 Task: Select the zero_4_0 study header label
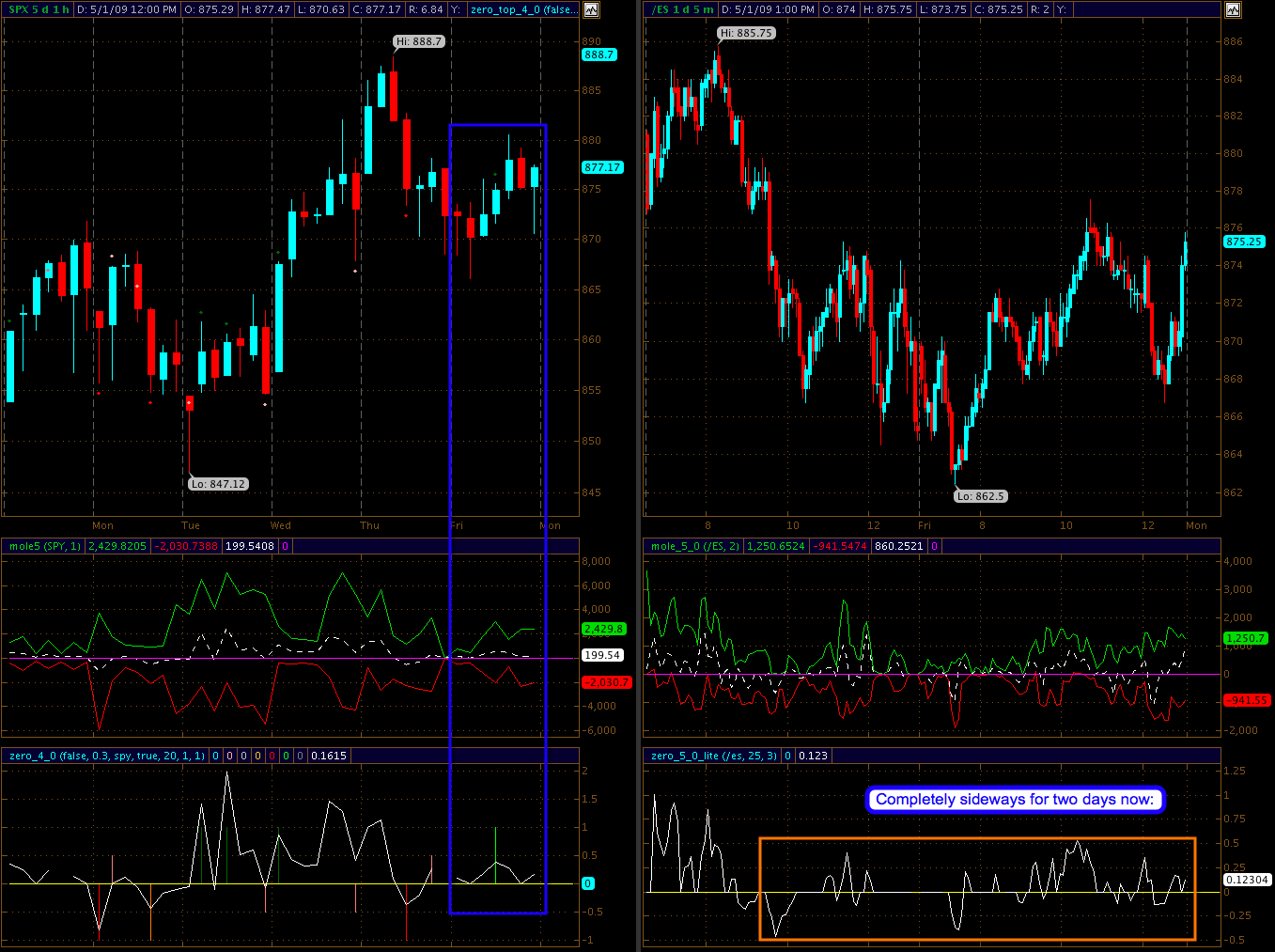tap(106, 756)
